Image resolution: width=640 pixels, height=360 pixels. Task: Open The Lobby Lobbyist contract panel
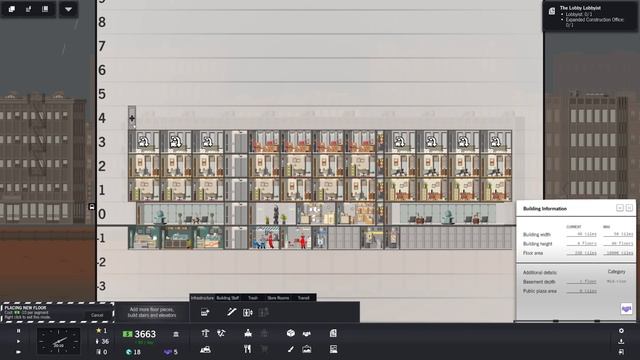591,16
